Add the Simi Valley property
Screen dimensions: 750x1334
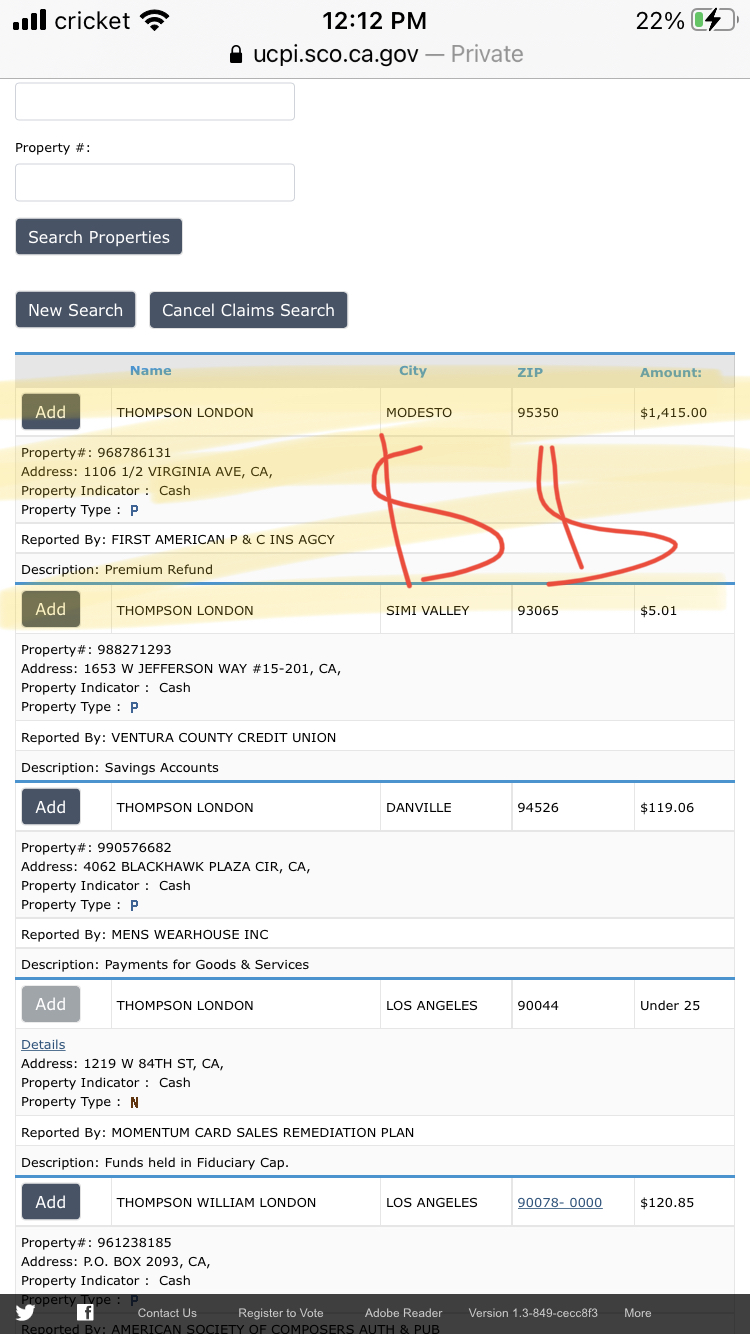pos(51,609)
